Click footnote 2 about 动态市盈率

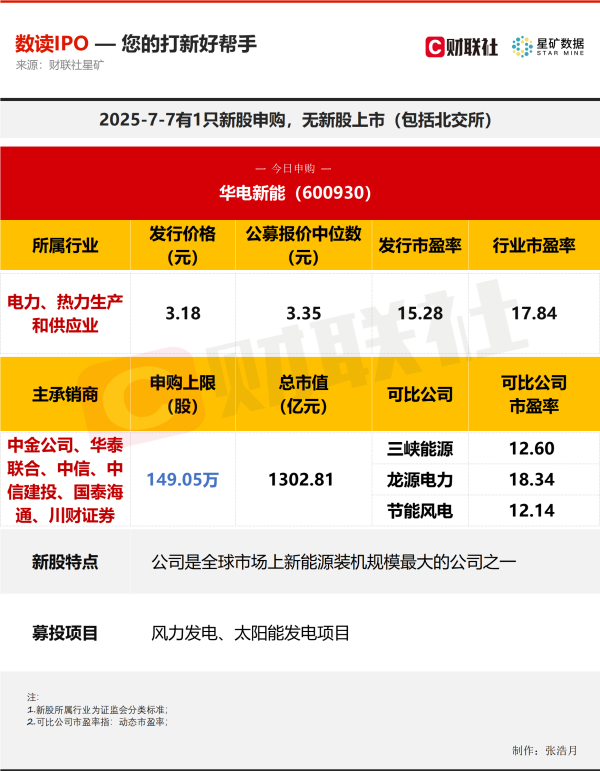97,722
